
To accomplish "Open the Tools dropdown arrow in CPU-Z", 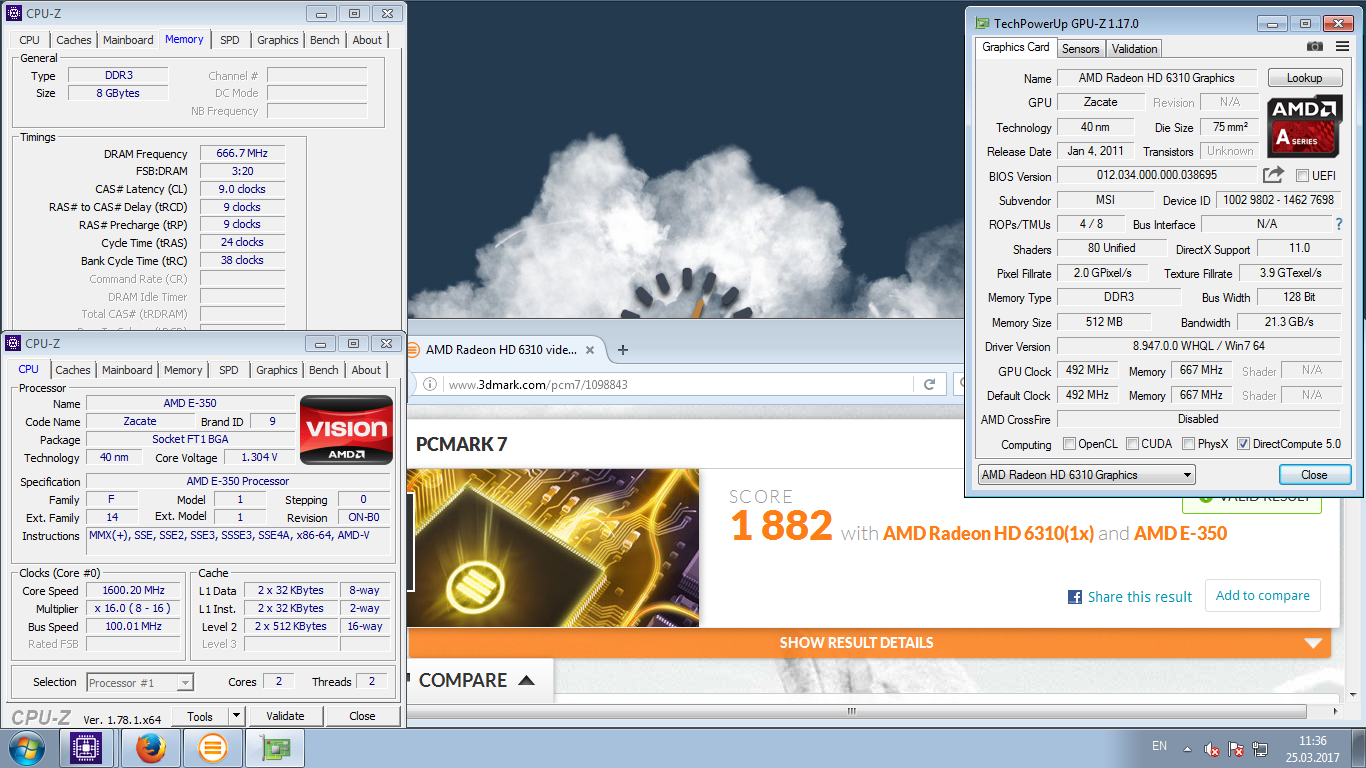I will coord(236,716).
